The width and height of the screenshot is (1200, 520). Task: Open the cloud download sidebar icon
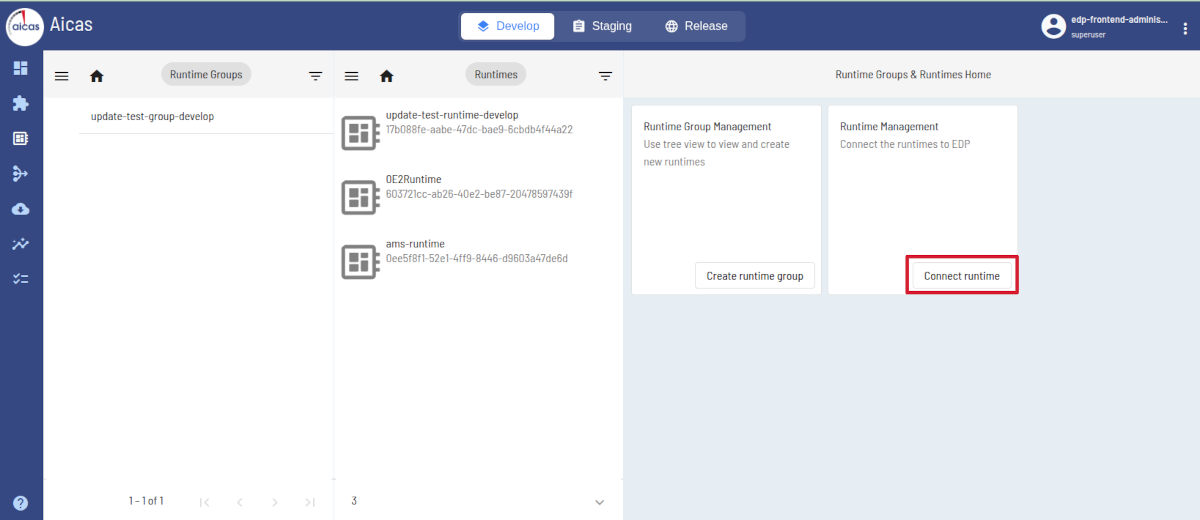20,209
